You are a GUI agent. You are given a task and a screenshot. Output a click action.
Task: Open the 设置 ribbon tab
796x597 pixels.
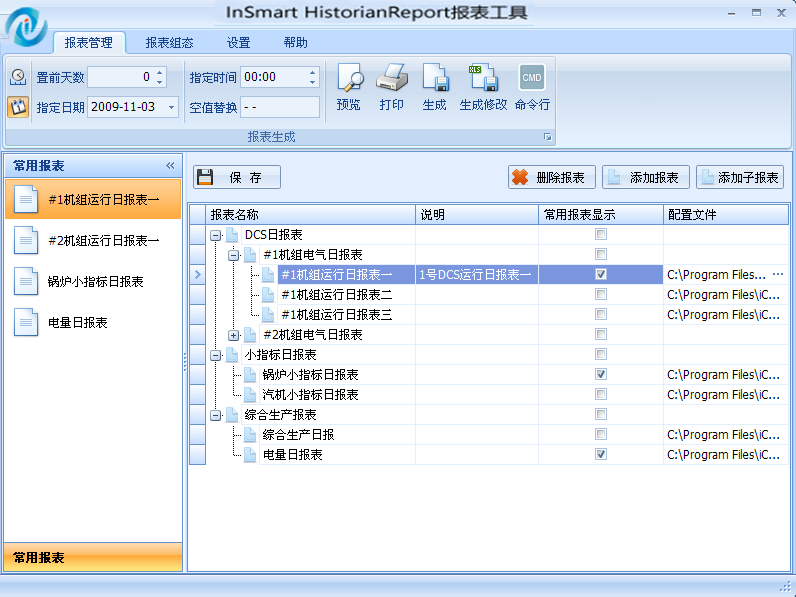pyautogui.click(x=239, y=43)
